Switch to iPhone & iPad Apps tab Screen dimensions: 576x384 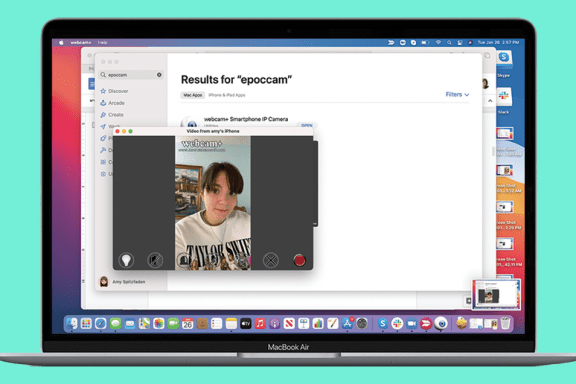227,95
